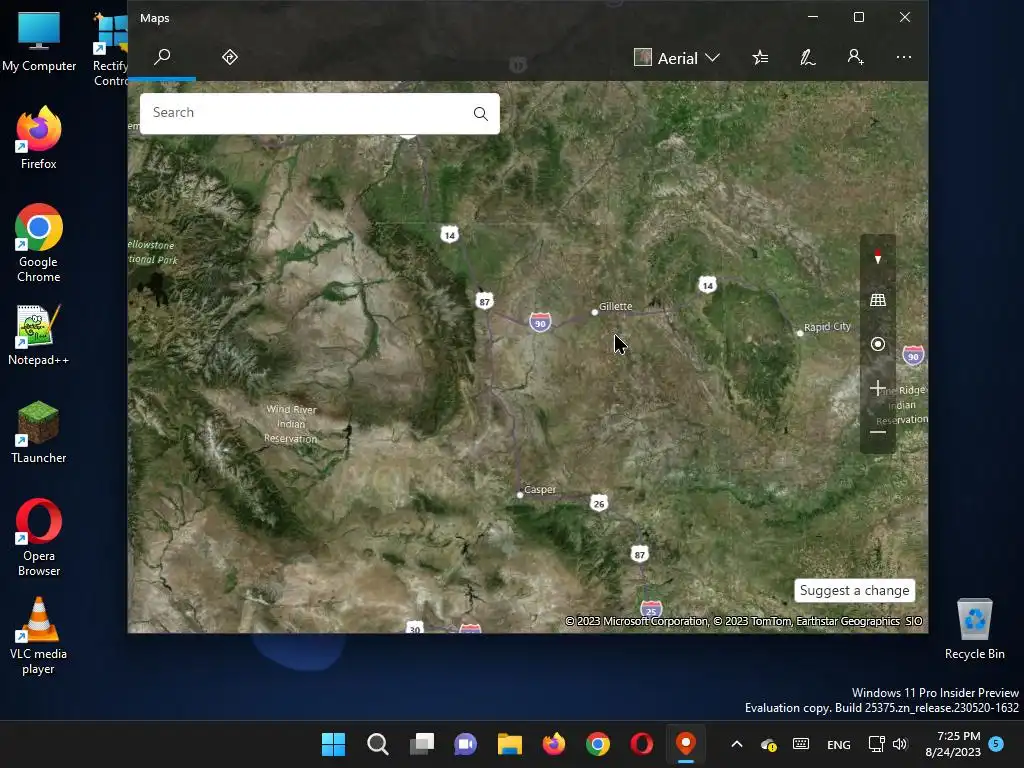Click the Suggest a change button
The image size is (1024, 768).
click(x=854, y=590)
